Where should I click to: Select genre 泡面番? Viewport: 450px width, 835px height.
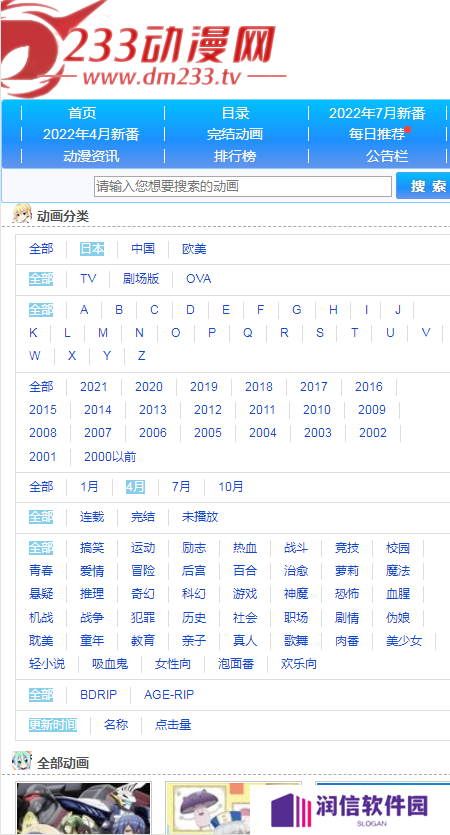pos(236,664)
